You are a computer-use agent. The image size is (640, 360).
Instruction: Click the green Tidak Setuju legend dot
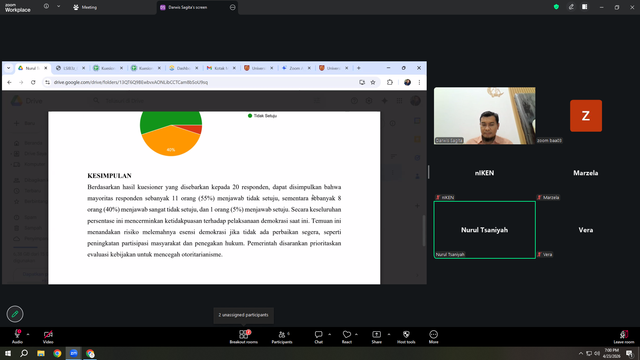click(x=250, y=116)
